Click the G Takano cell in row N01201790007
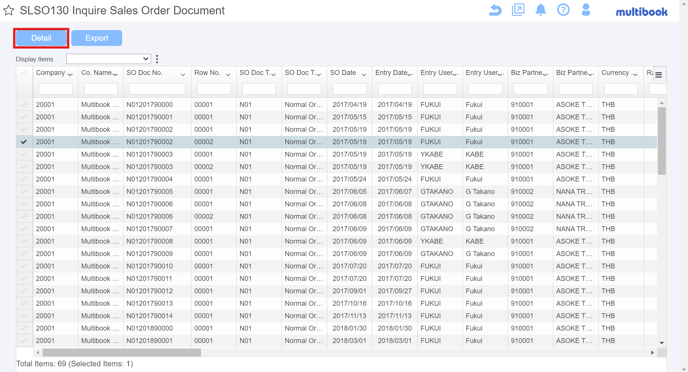Screen dimensions: 688x372 coord(480,229)
